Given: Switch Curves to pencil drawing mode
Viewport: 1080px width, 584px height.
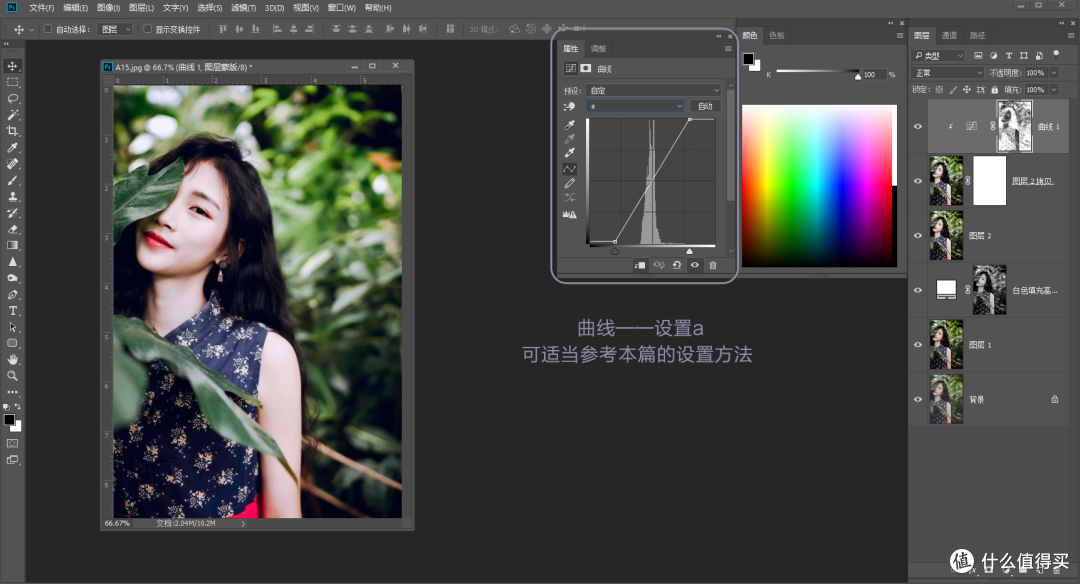Looking at the screenshot, I should 569,183.
